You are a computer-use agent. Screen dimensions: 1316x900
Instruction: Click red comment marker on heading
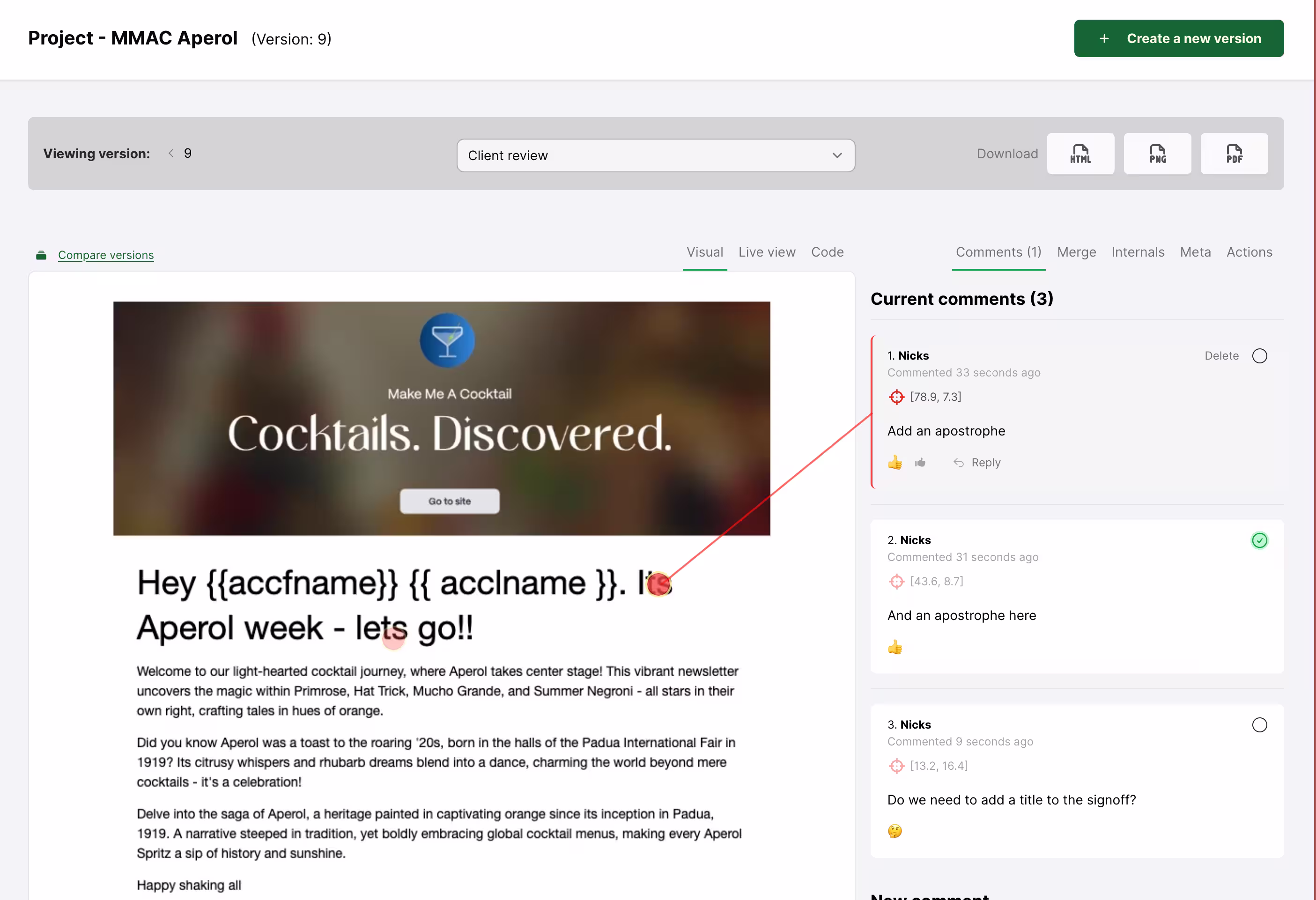tap(658, 585)
